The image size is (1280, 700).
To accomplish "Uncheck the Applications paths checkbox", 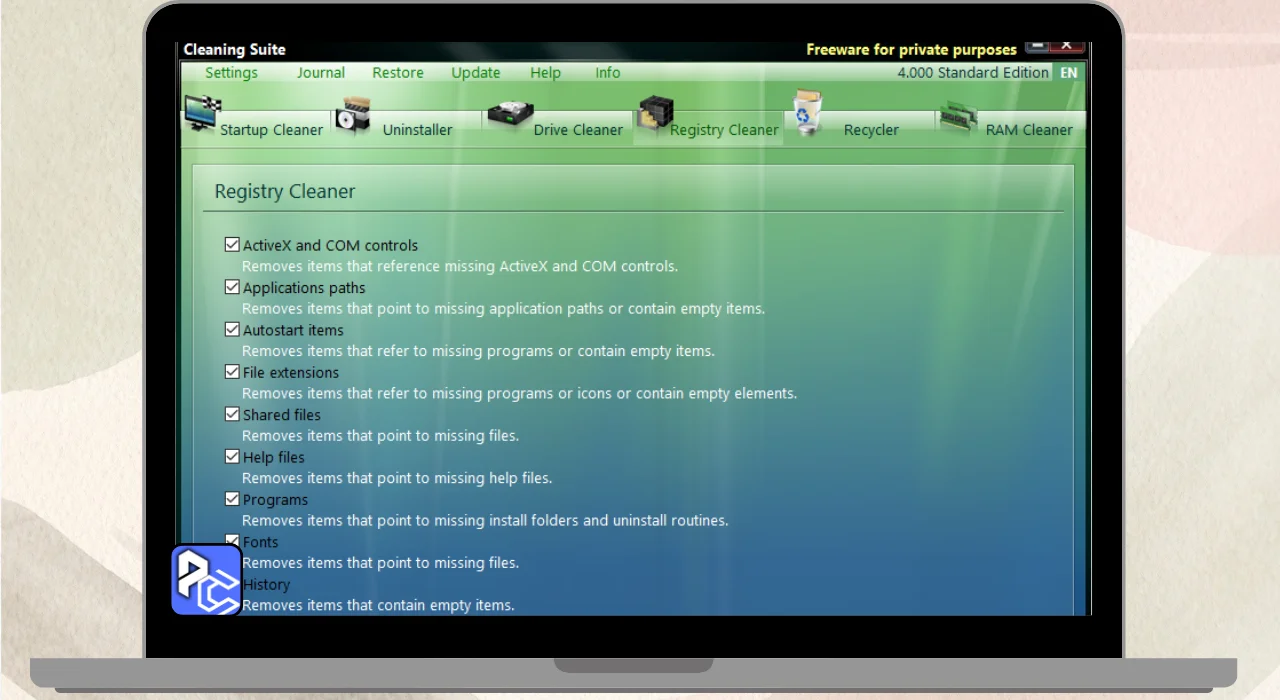I will point(232,286).
